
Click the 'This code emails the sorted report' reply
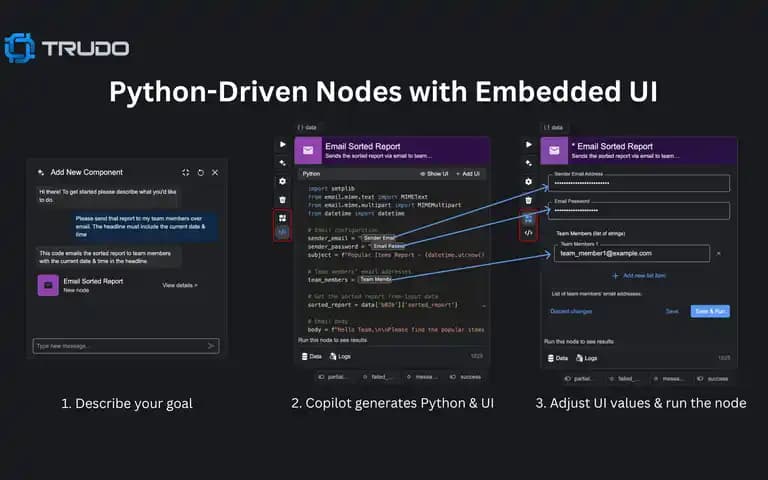107,257
